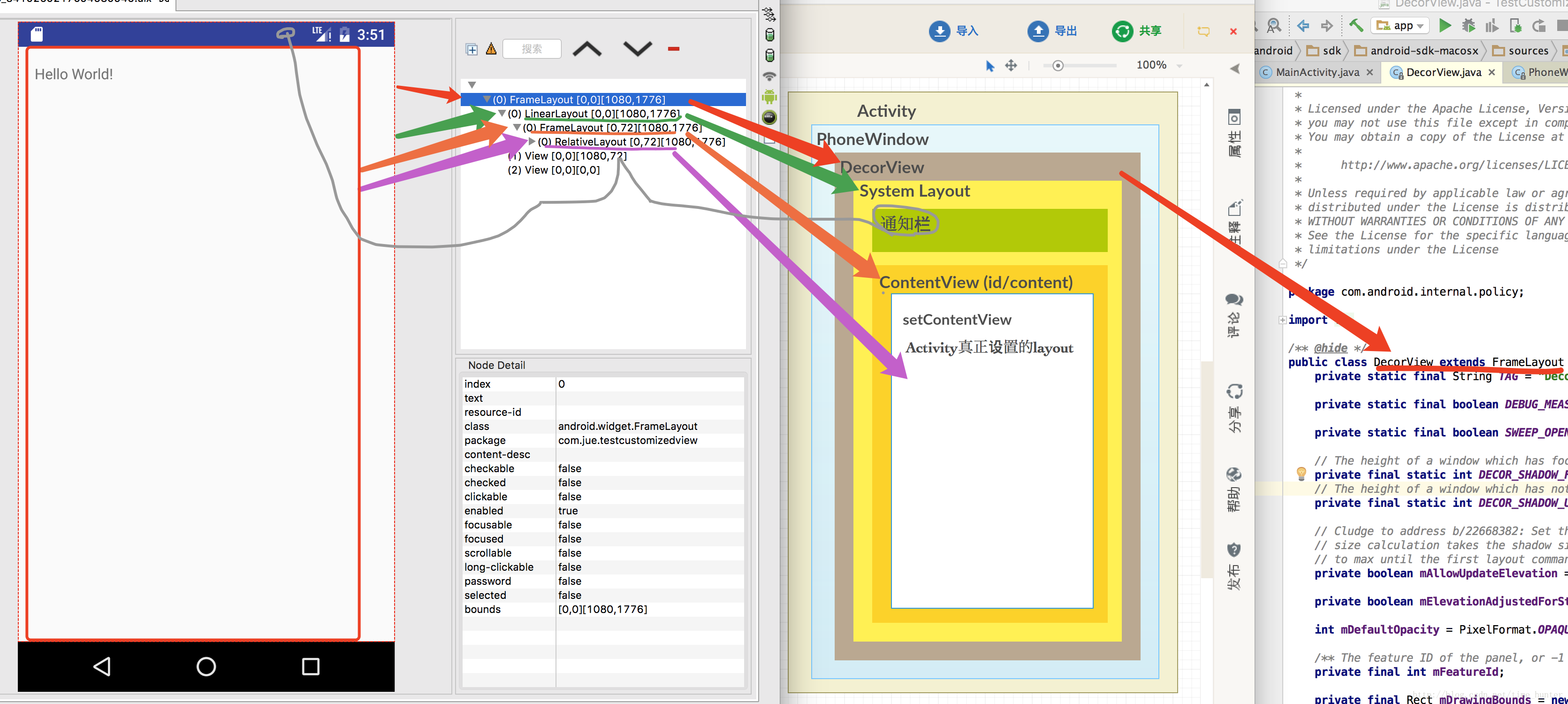This screenshot has width=1568, height=704.
Task: Click the Android home circle button on device preview
Action: (206, 666)
